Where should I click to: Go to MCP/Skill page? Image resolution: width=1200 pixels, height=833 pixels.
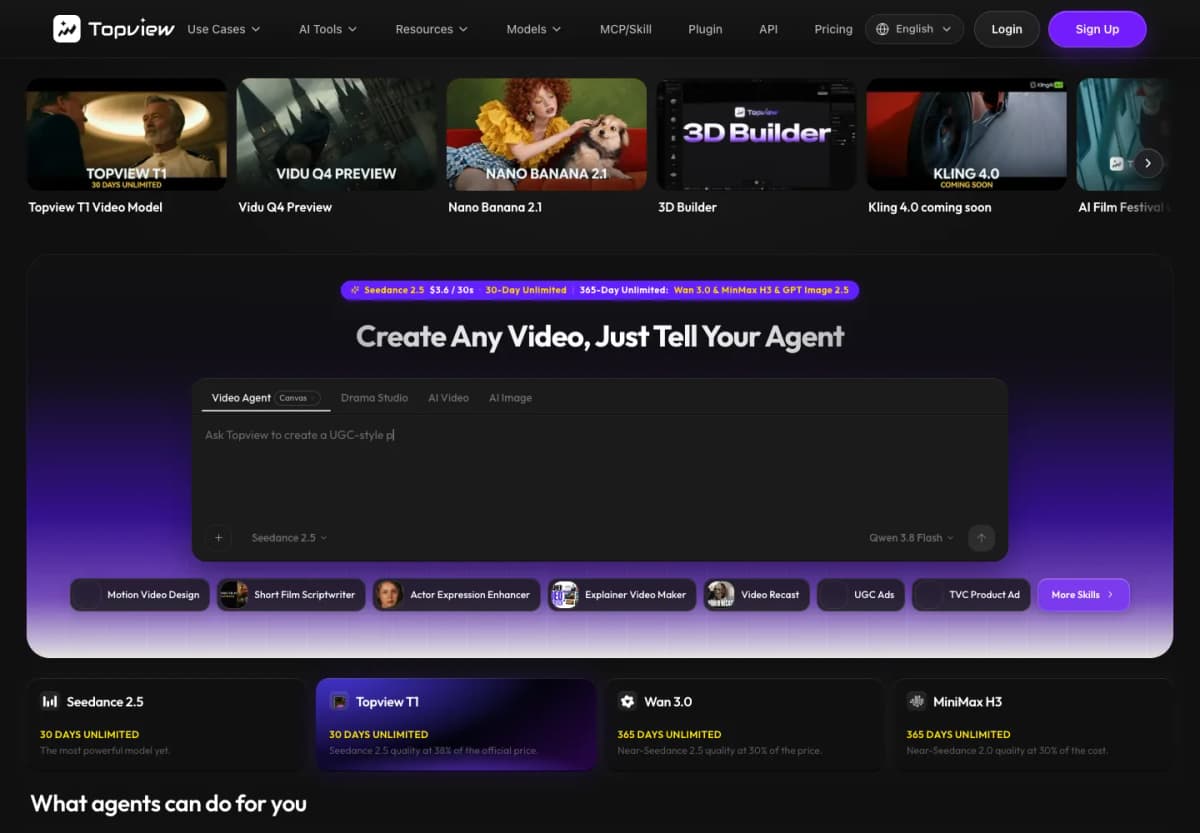[625, 29]
